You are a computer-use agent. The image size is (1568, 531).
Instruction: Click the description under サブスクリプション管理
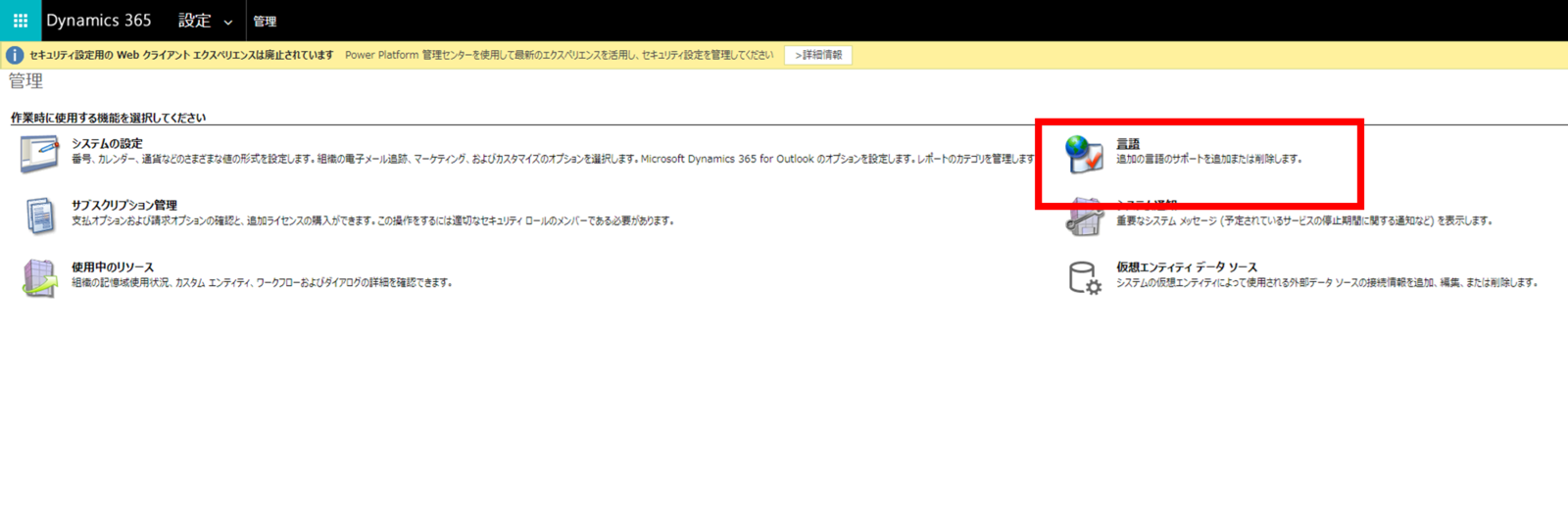point(373,220)
